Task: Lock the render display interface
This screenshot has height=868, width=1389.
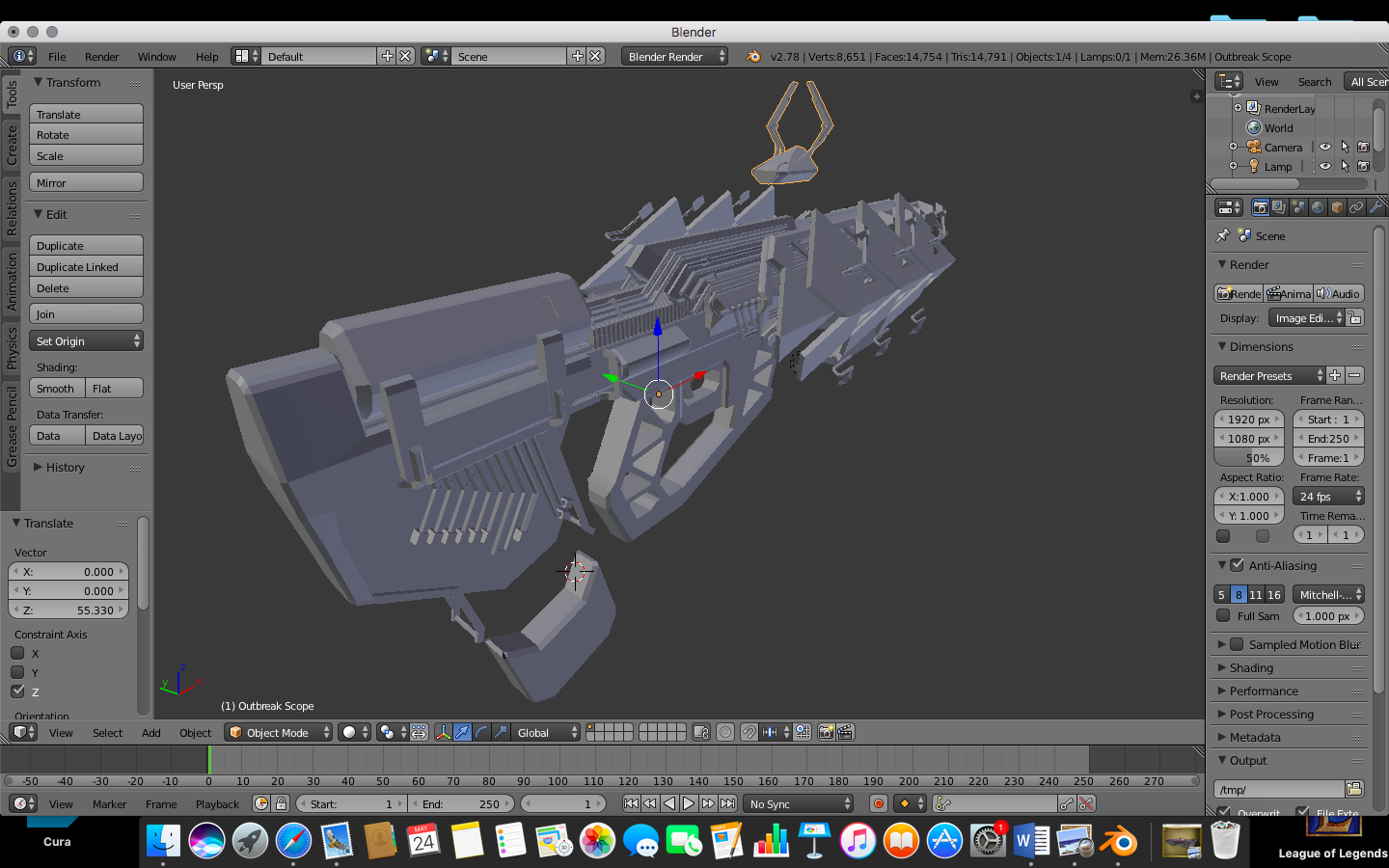Action: point(1355,317)
